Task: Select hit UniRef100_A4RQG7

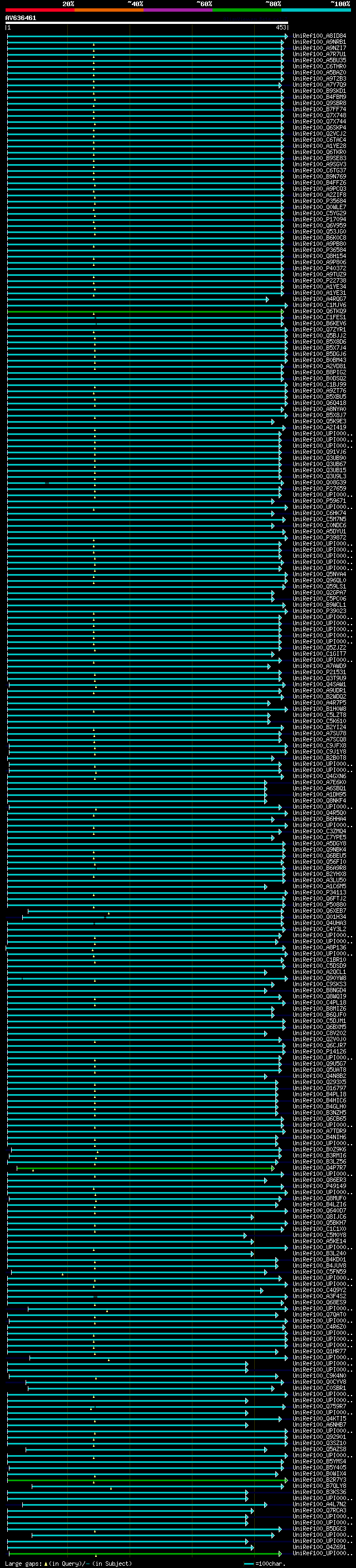Action: [x=319, y=299]
